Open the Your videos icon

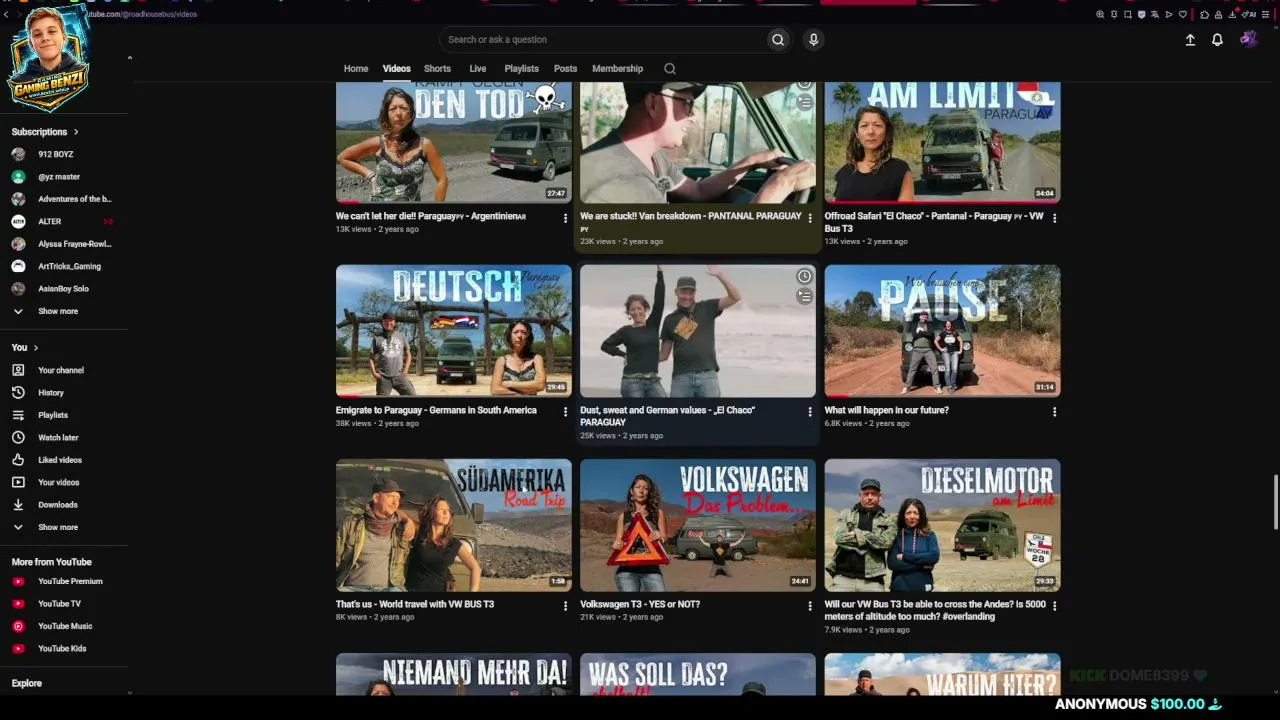point(18,482)
